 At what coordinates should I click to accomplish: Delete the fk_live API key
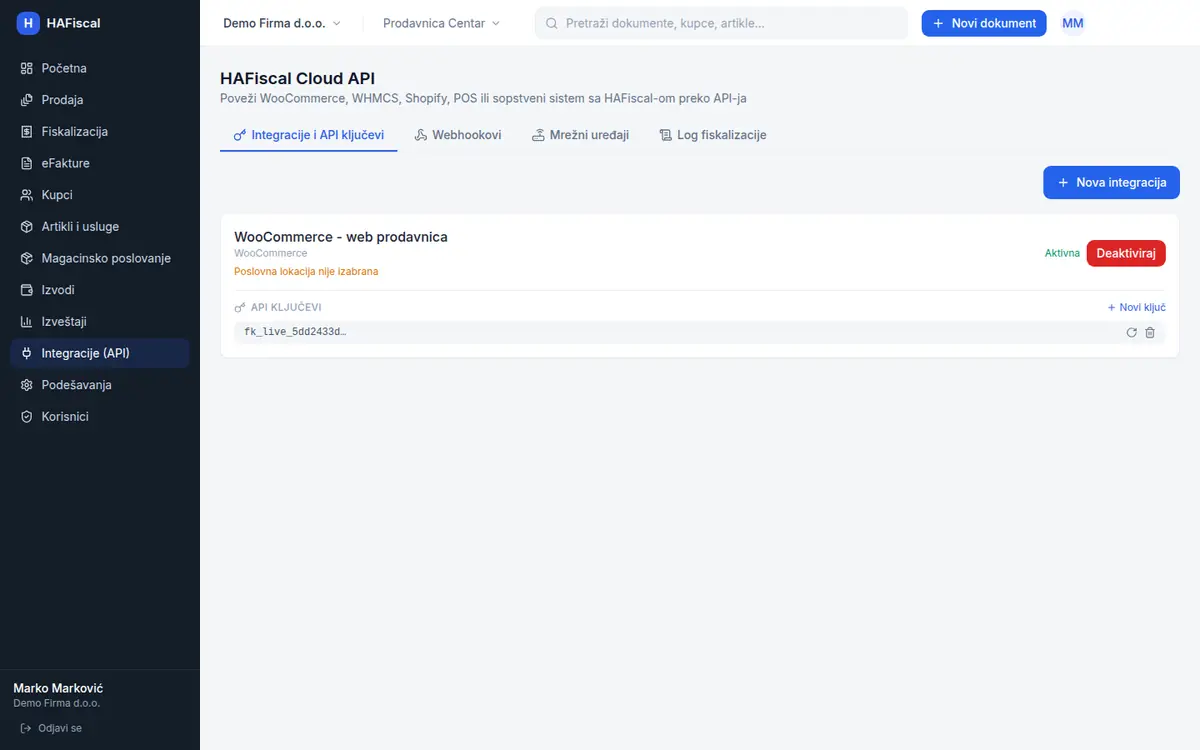point(1150,332)
